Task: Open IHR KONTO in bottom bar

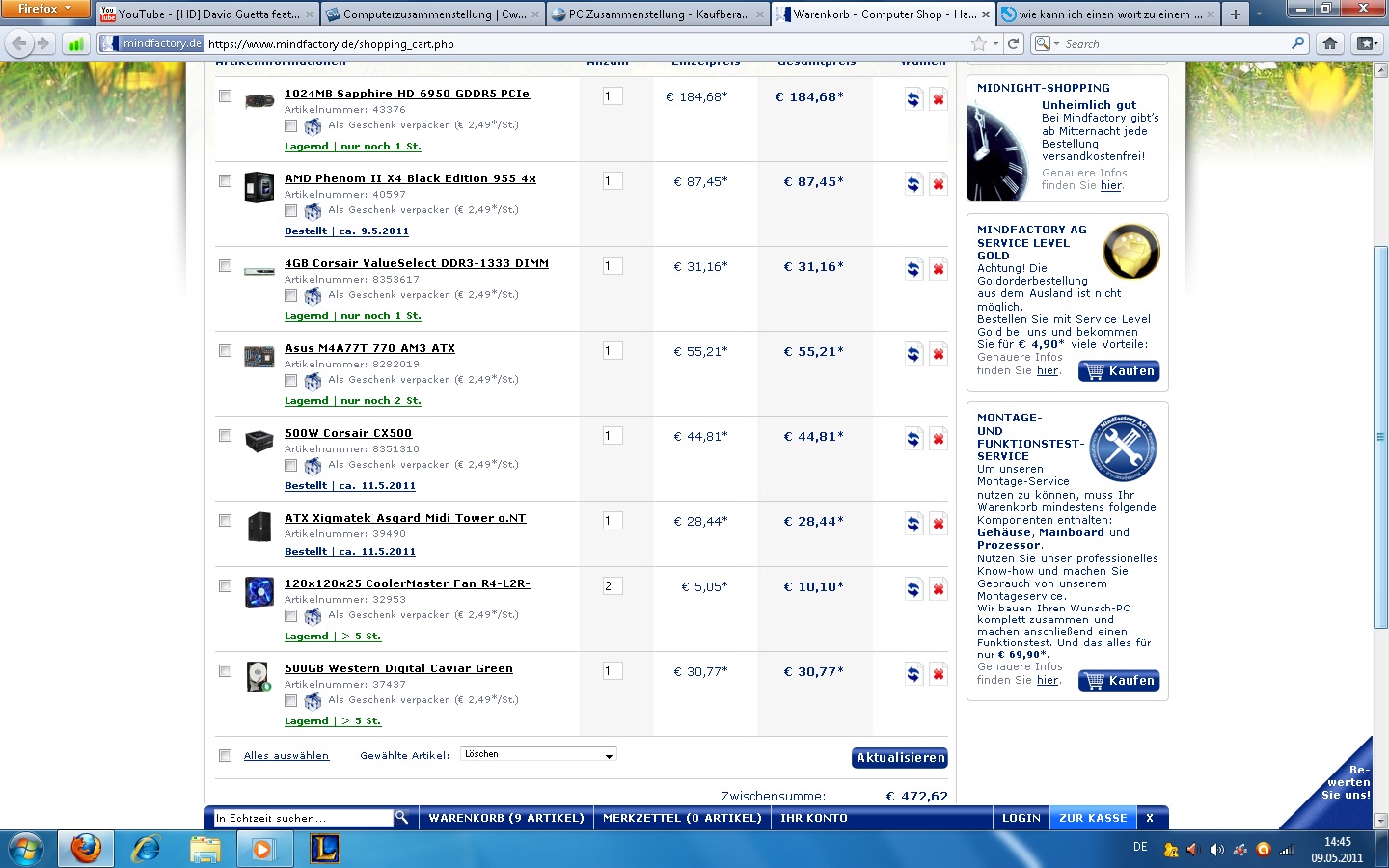Action: point(813,817)
